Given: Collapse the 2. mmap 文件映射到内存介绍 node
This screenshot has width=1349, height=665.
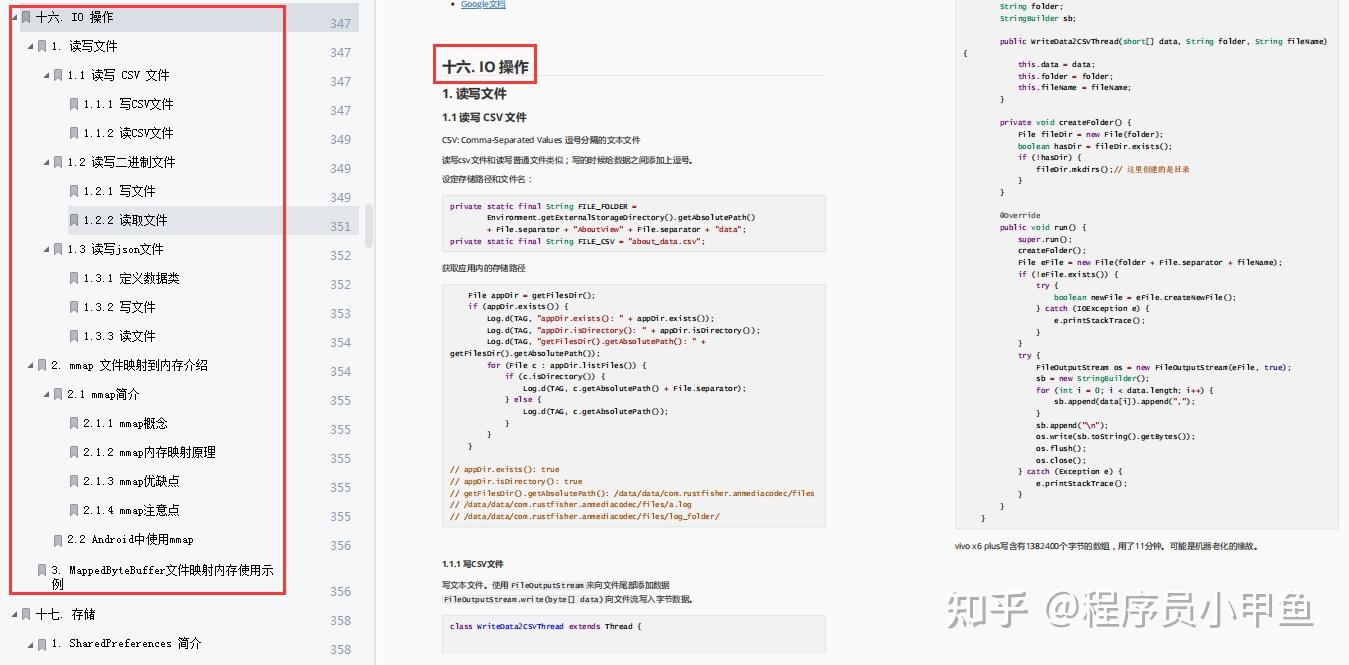Looking at the screenshot, I should tap(30, 366).
